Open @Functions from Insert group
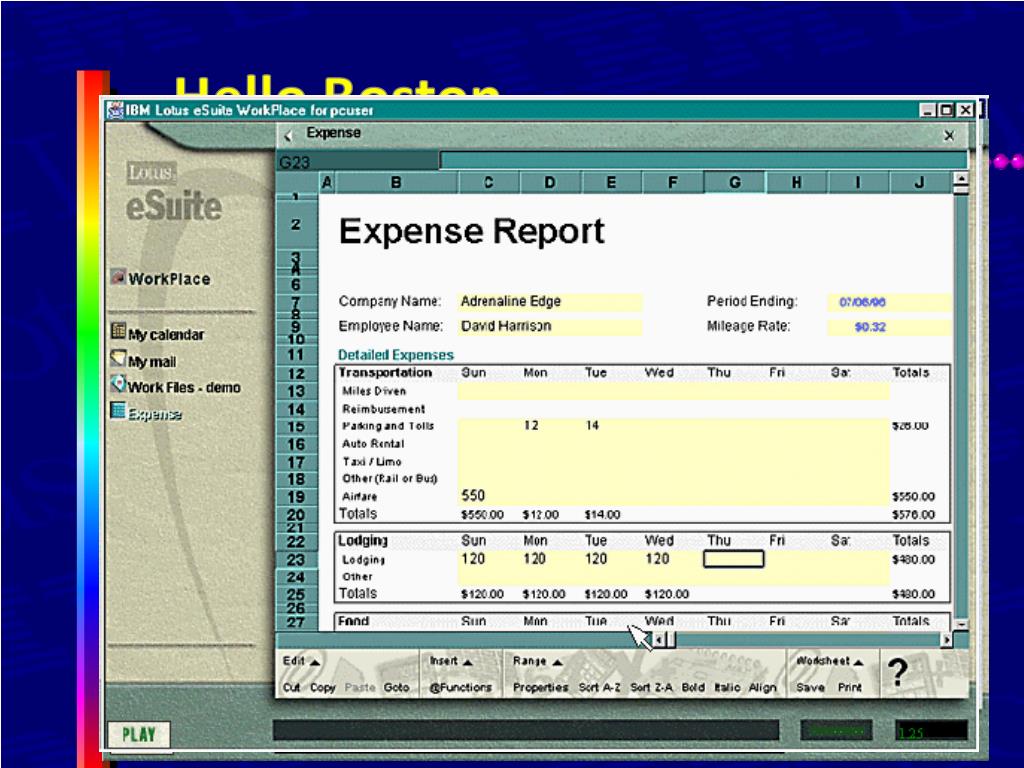 tap(460, 687)
